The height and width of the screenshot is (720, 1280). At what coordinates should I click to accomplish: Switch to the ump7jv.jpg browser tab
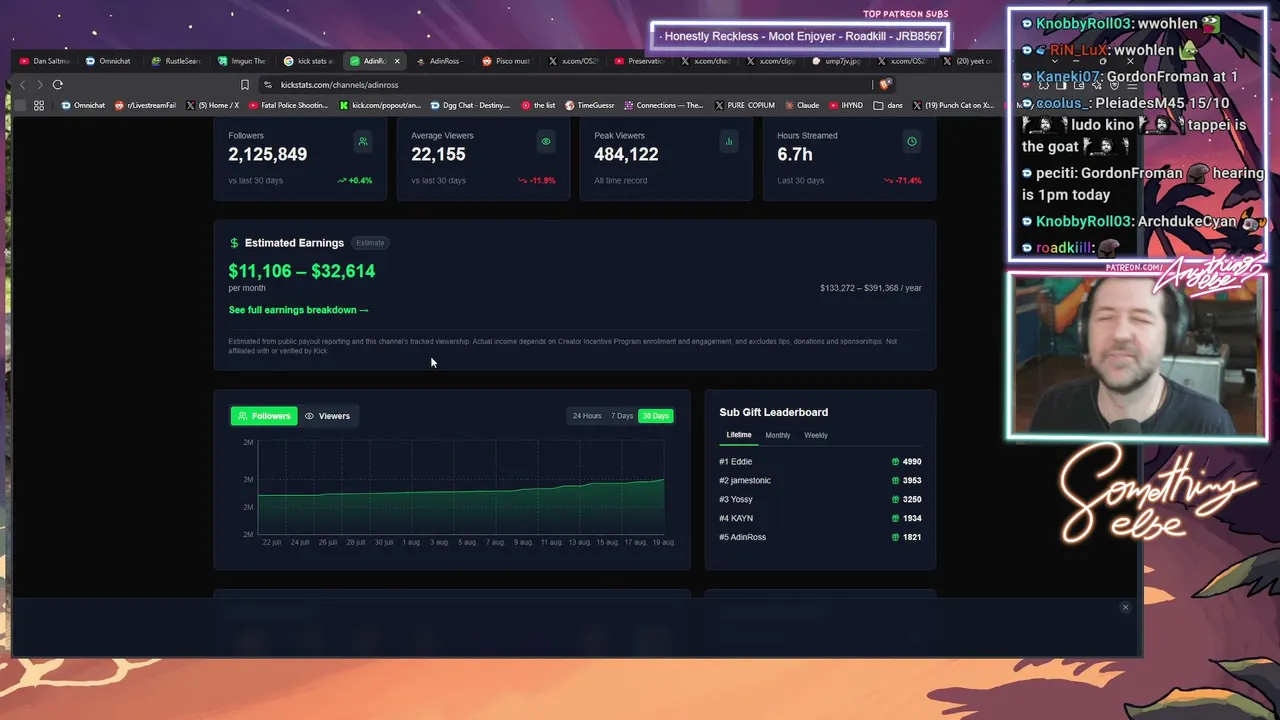(x=836, y=61)
